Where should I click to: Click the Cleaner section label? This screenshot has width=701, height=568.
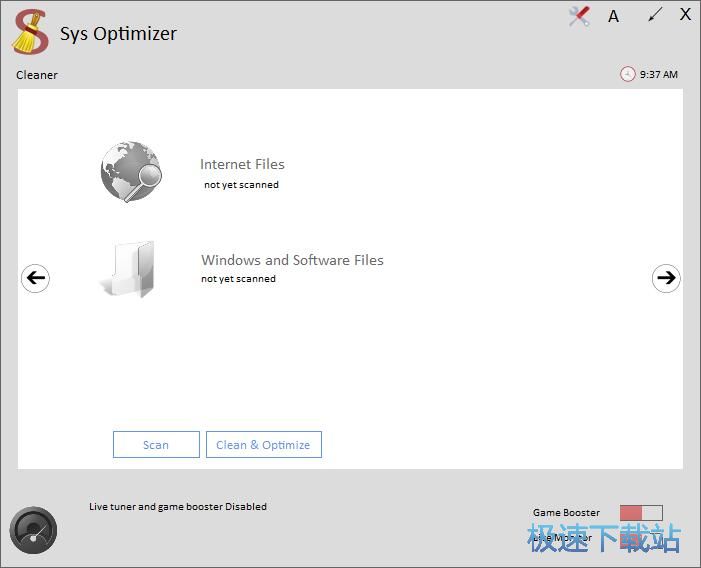pos(37,75)
